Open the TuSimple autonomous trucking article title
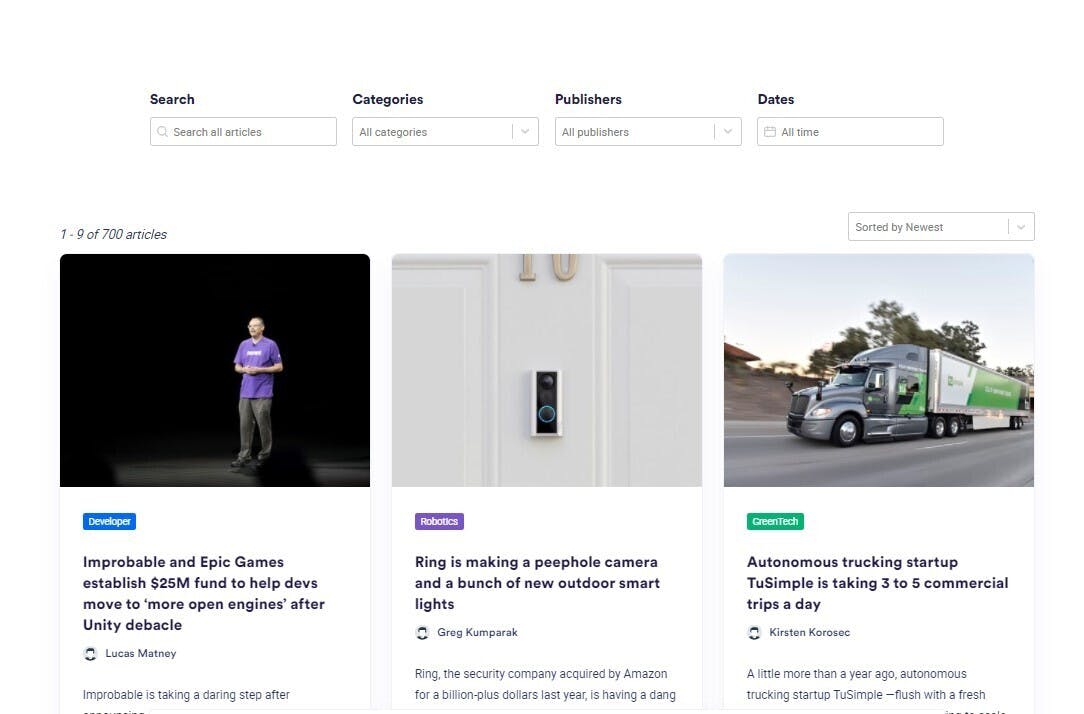This screenshot has width=1084, height=714. [877, 583]
